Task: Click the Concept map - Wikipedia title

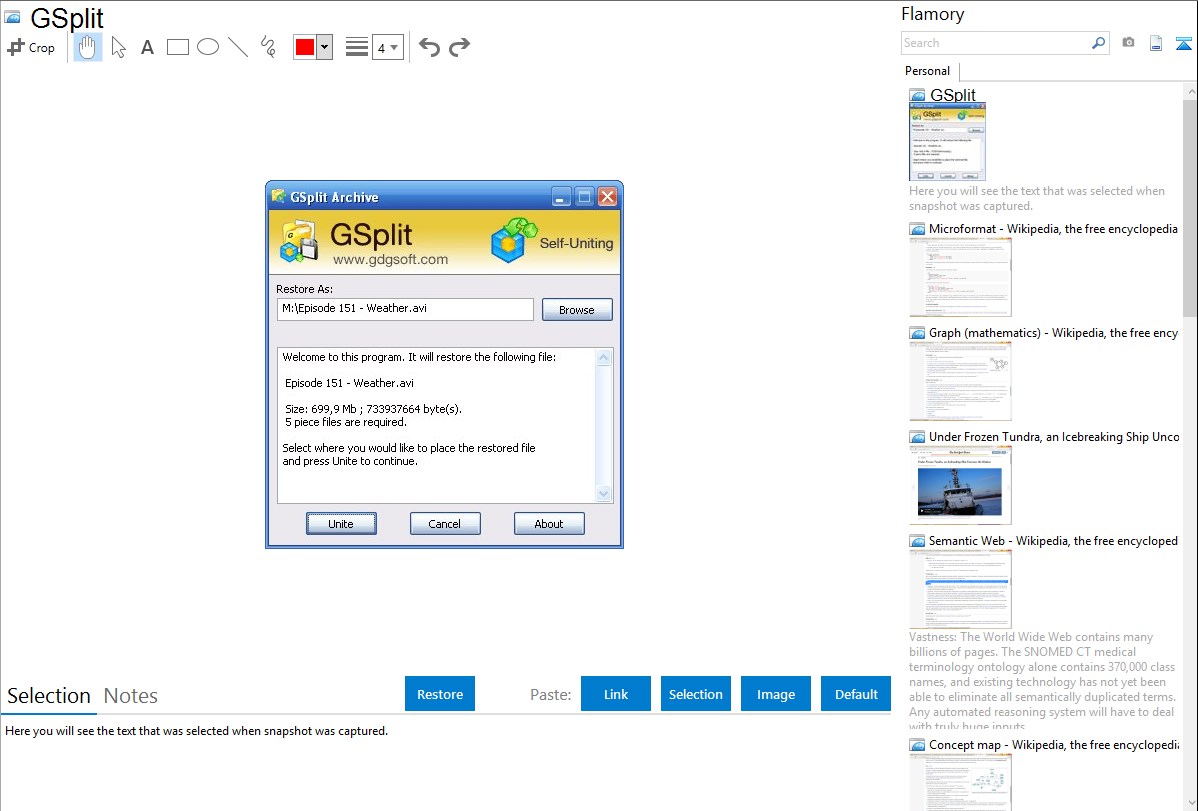Action: point(1054,744)
